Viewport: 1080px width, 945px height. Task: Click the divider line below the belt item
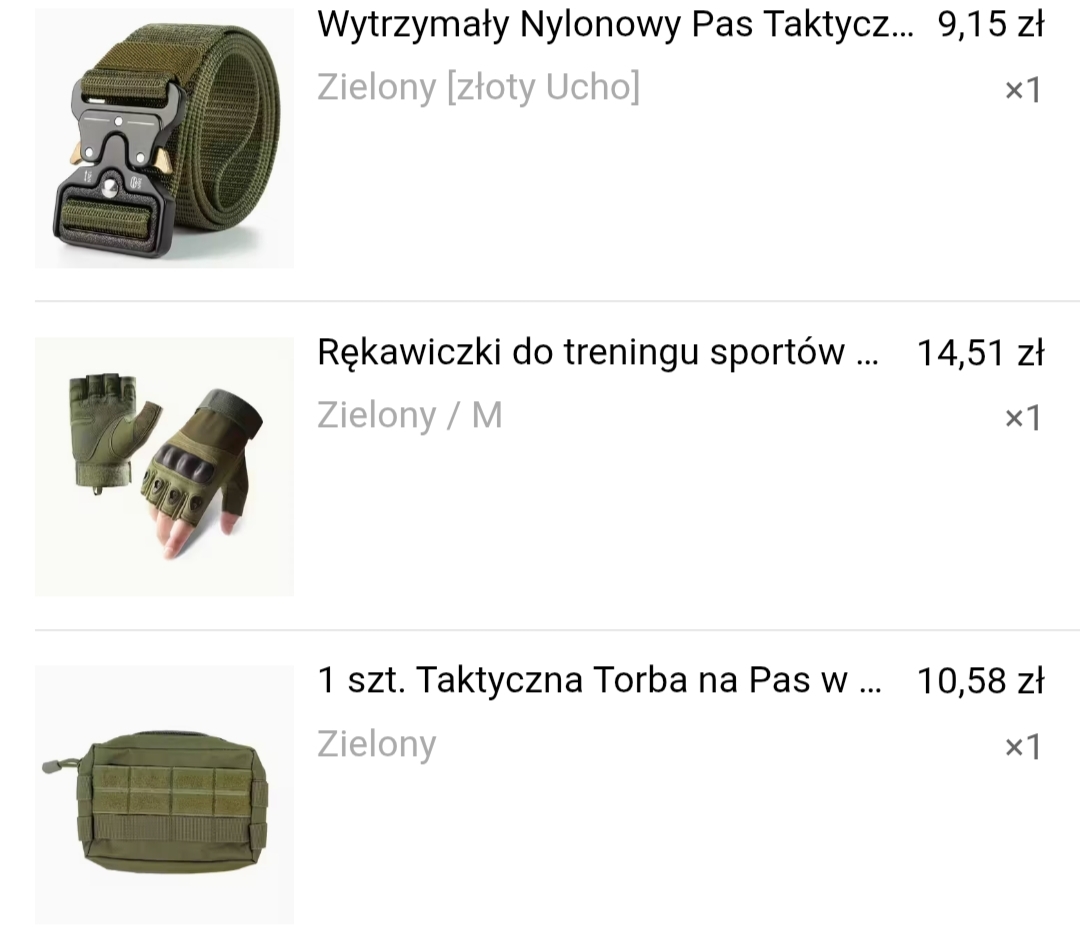click(557, 301)
